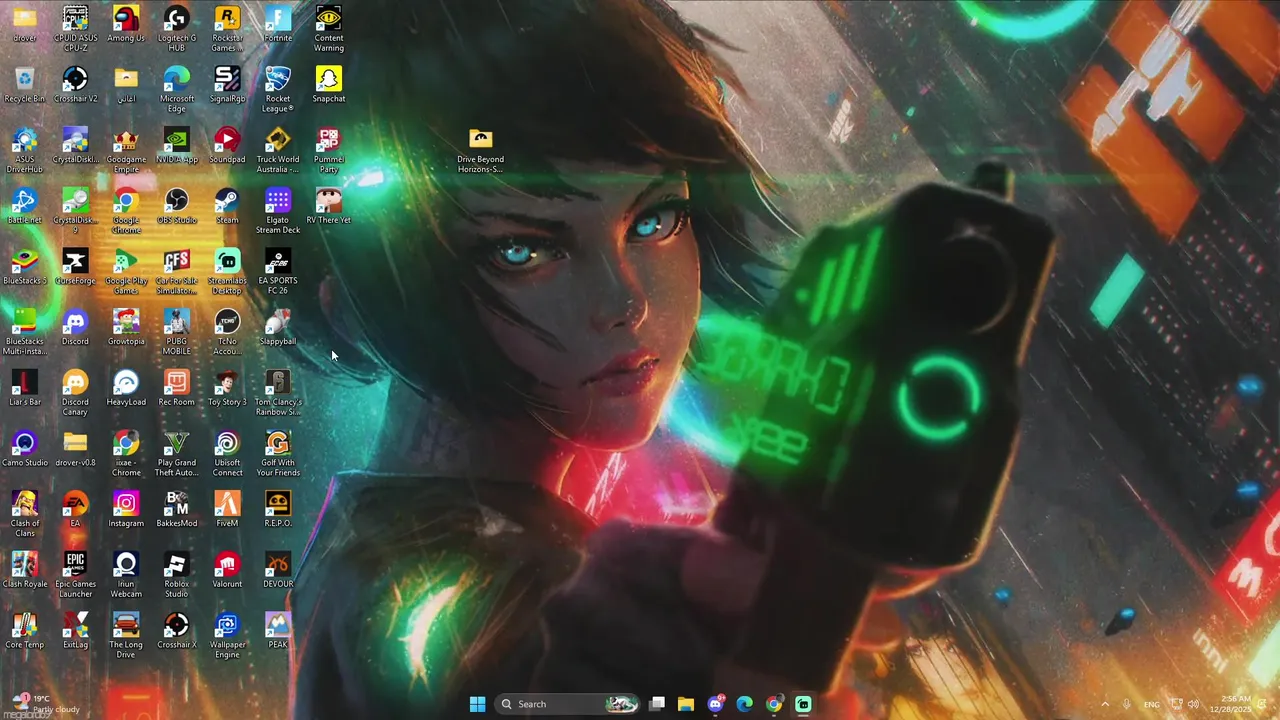Launch Logitech G HUB from desktop
Viewport: 1280px width, 720px height.
[x=176, y=30]
